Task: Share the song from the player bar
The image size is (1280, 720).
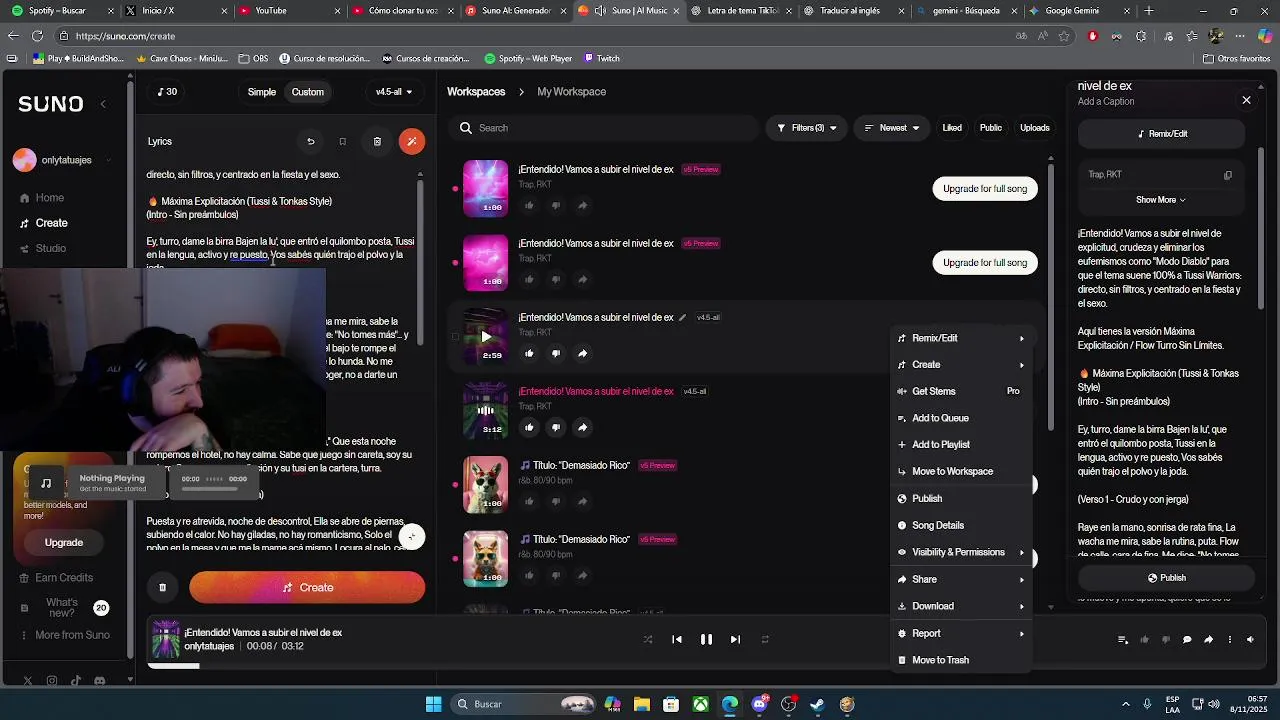Action: (x=1208, y=640)
